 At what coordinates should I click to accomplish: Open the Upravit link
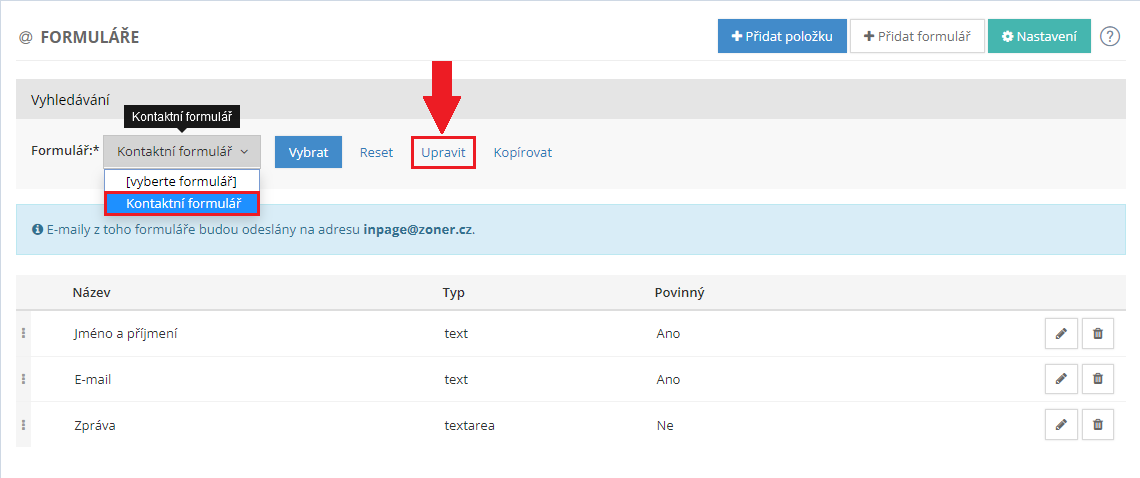(443, 153)
